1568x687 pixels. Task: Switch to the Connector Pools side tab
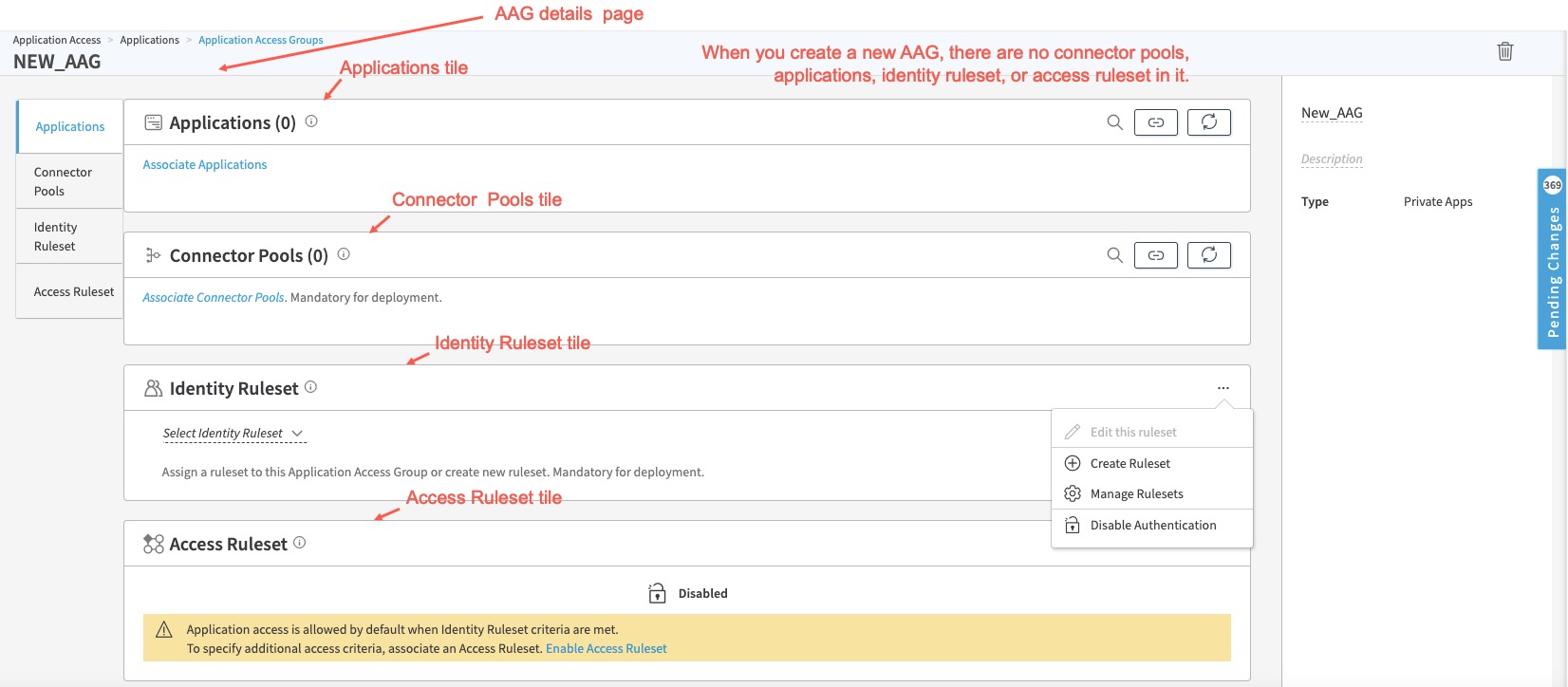[x=63, y=181]
